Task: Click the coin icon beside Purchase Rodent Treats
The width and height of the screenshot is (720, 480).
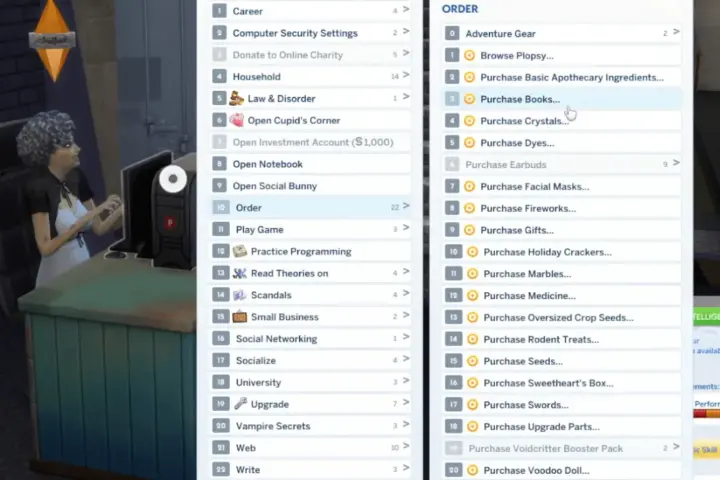Action: tap(472, 339)
